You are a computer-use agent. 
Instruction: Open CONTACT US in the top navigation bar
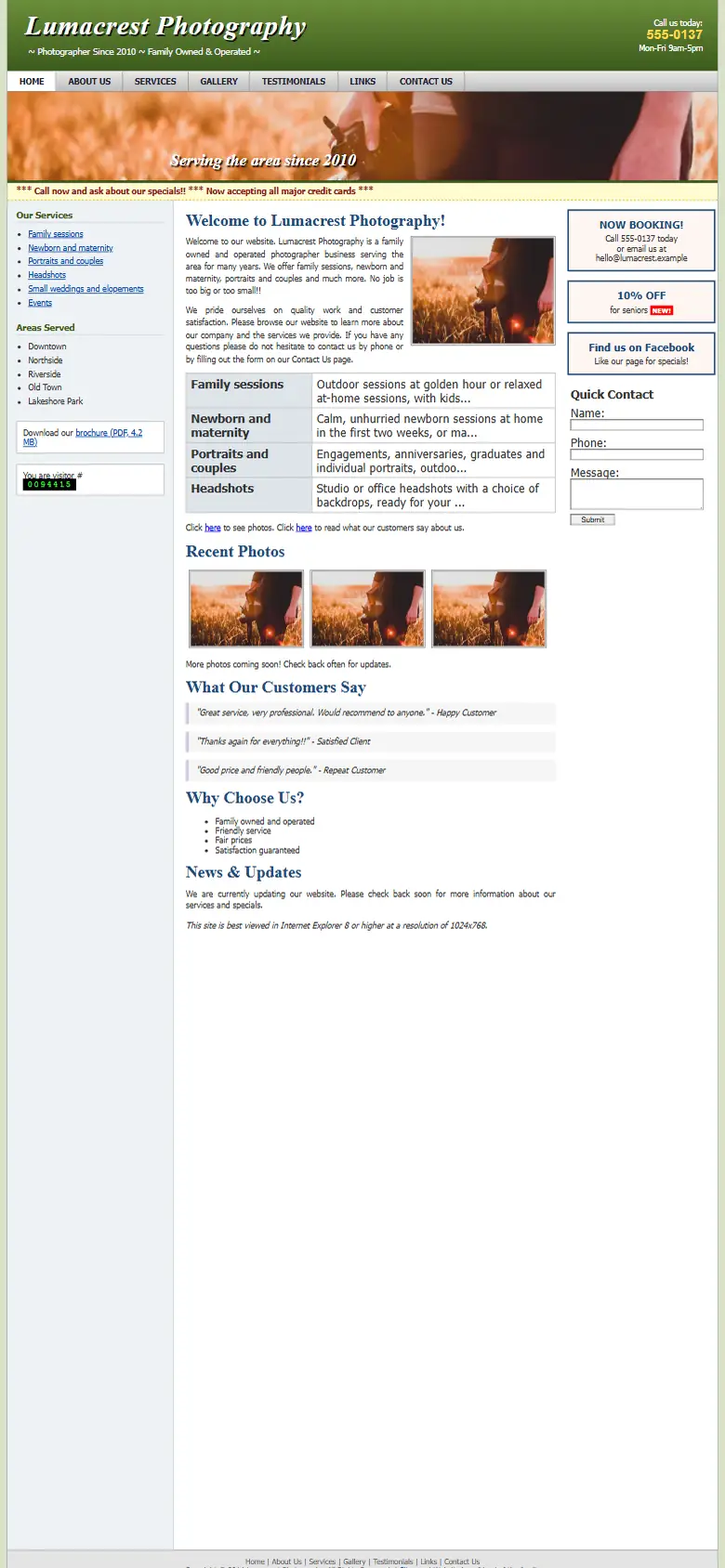426,82
